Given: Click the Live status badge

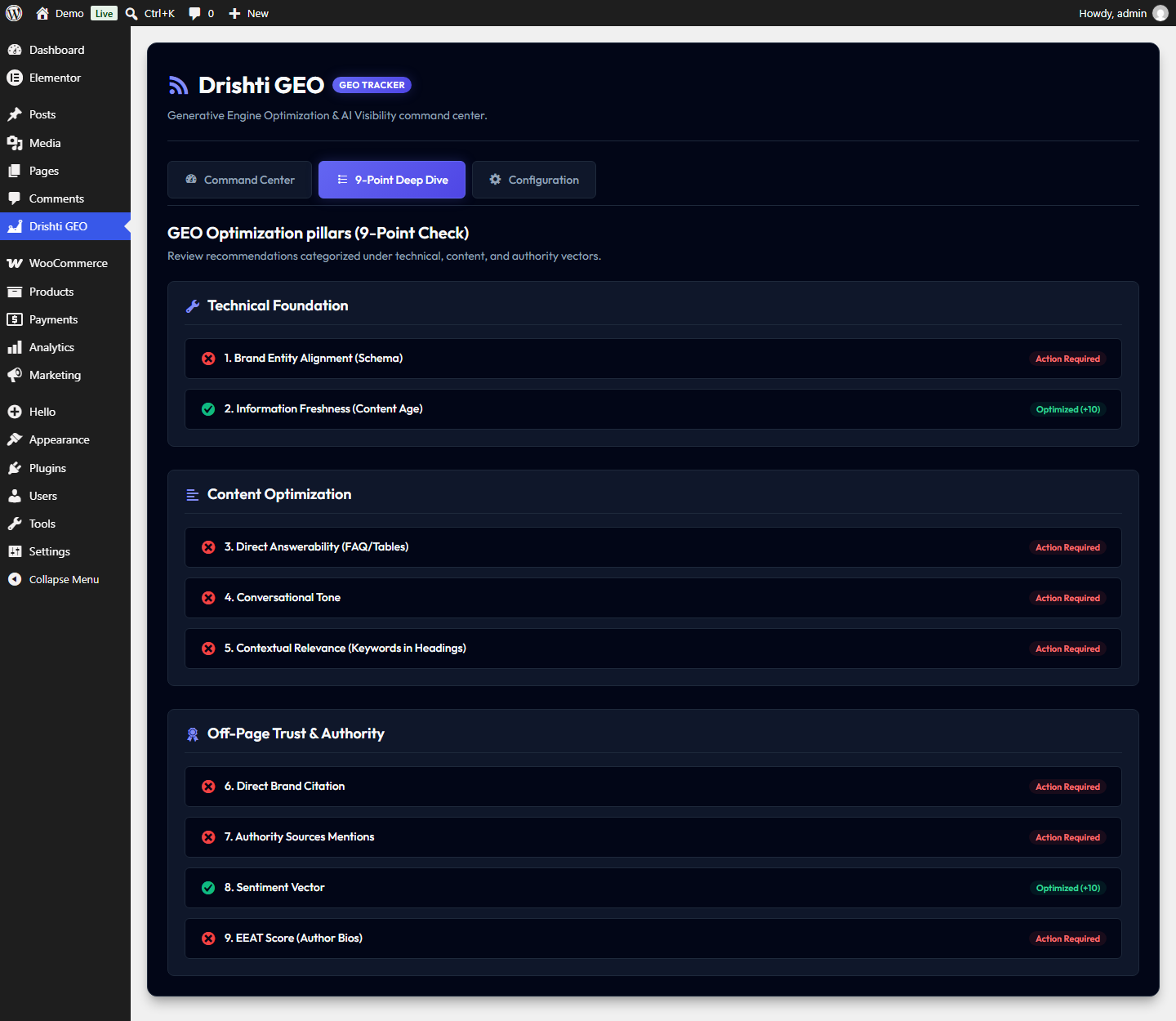Looking at the screenshot, I should click(104, 13).
